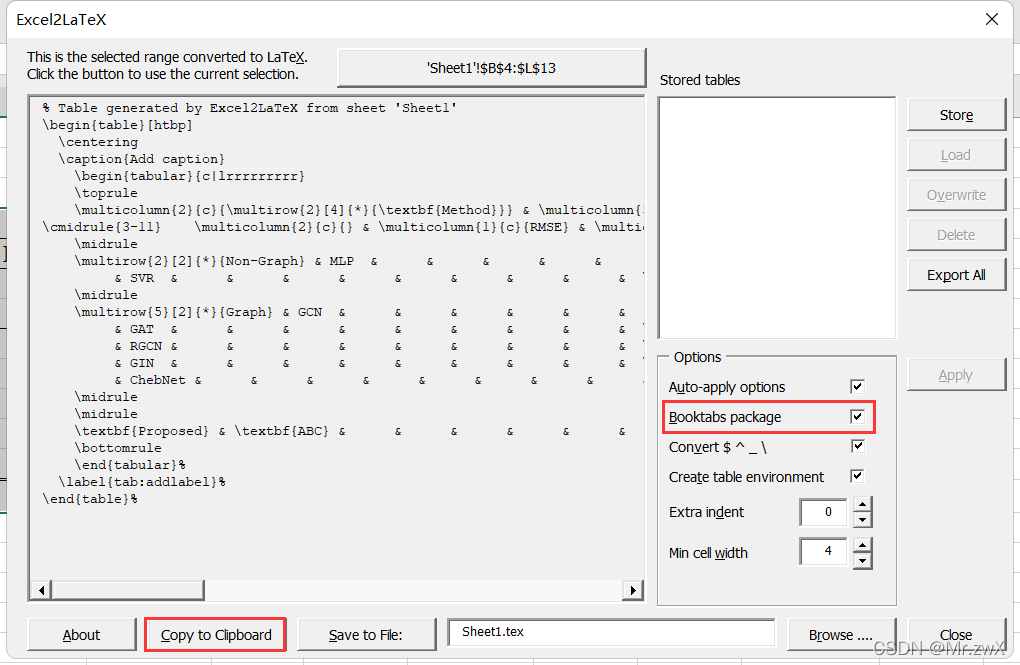This screenshot has width=1020, height=665.
Task: Click the \bottomrule line in code
Action: click(118, 448)
